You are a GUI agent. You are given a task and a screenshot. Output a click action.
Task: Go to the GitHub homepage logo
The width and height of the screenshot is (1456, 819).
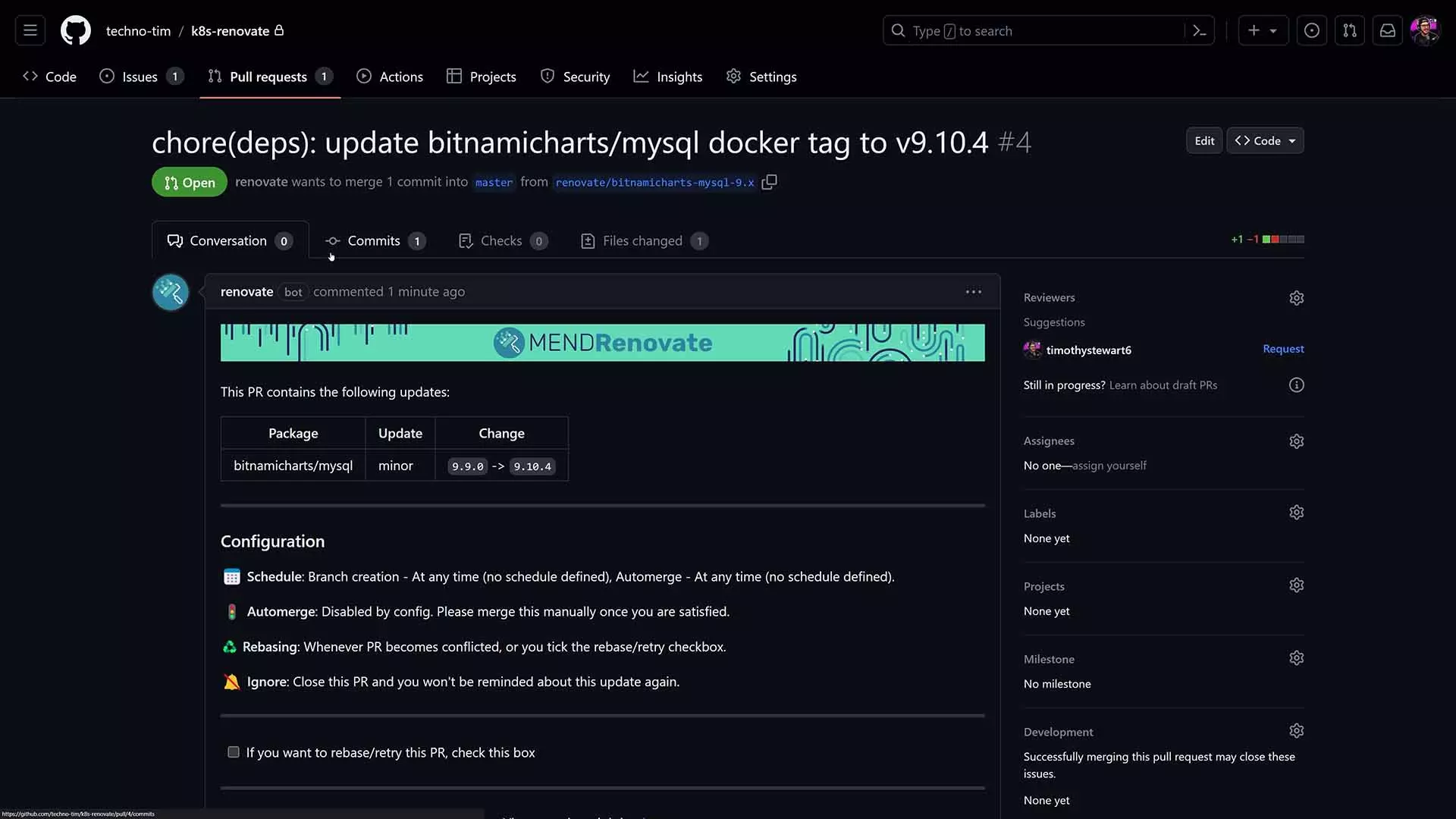point(76,30)
